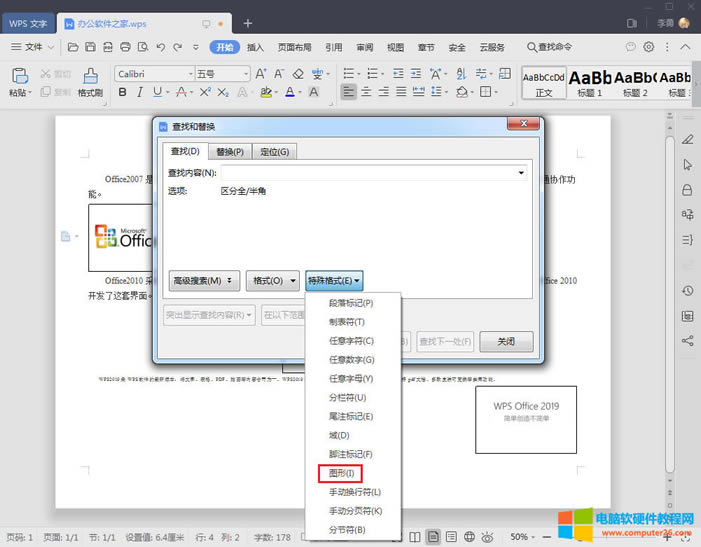
Task: Select center text alignment icon
Action: (x=367, y=92)
